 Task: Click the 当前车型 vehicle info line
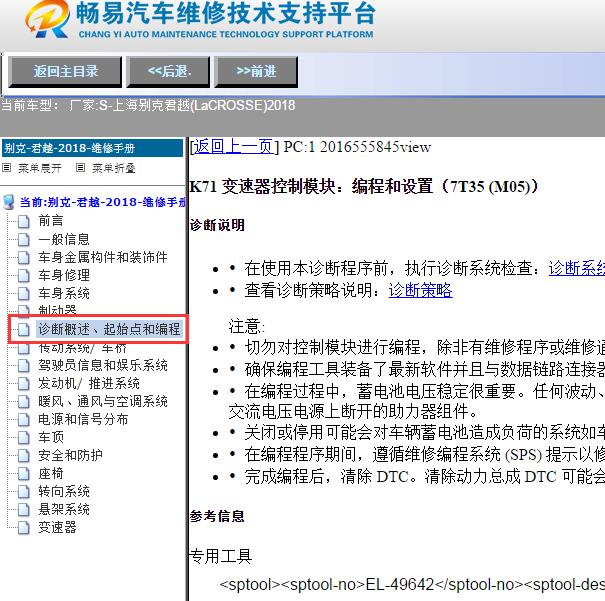[148, 105]
